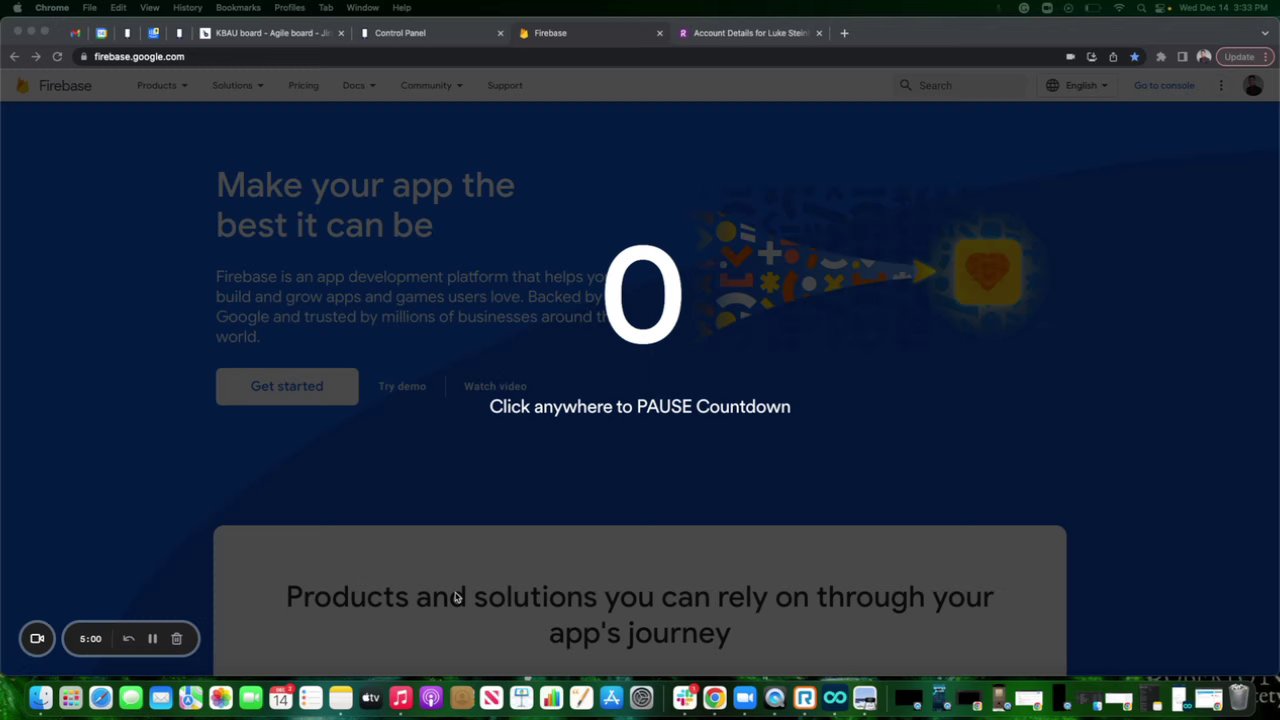This screenshot has height=720, width=1280.
Task: Expand the Products dropdown menu
Action: [x=162, y=86]
